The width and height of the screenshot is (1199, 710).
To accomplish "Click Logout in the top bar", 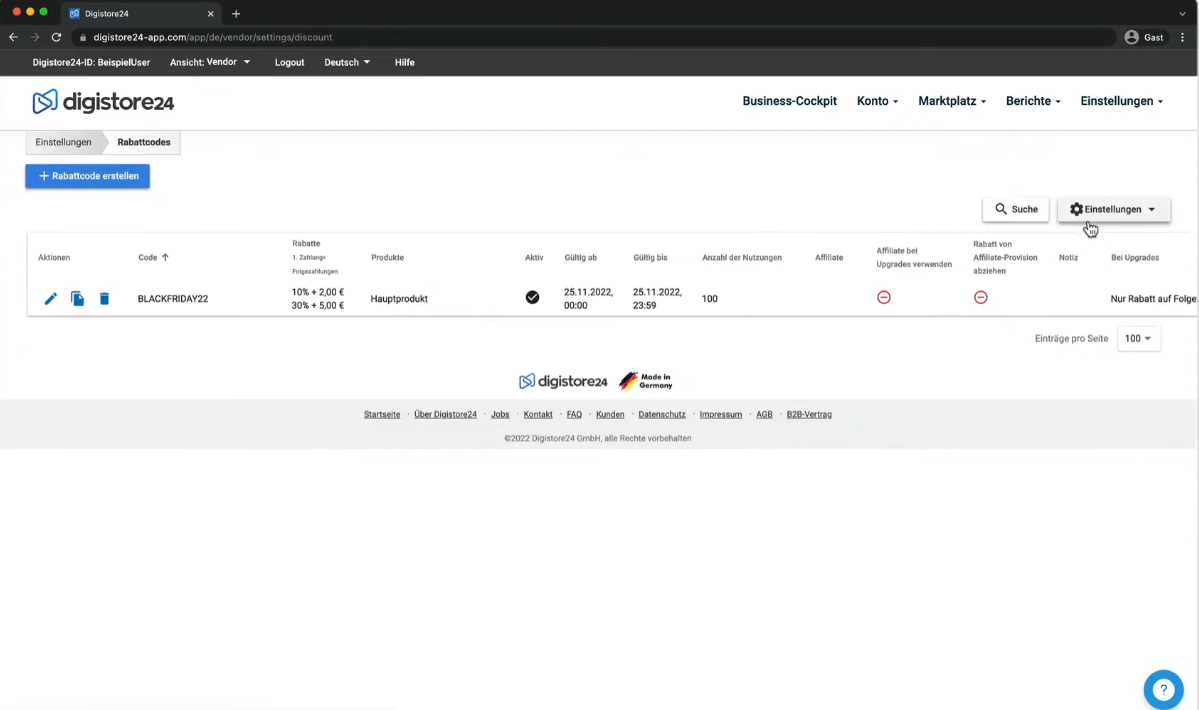I will (289, 62).
